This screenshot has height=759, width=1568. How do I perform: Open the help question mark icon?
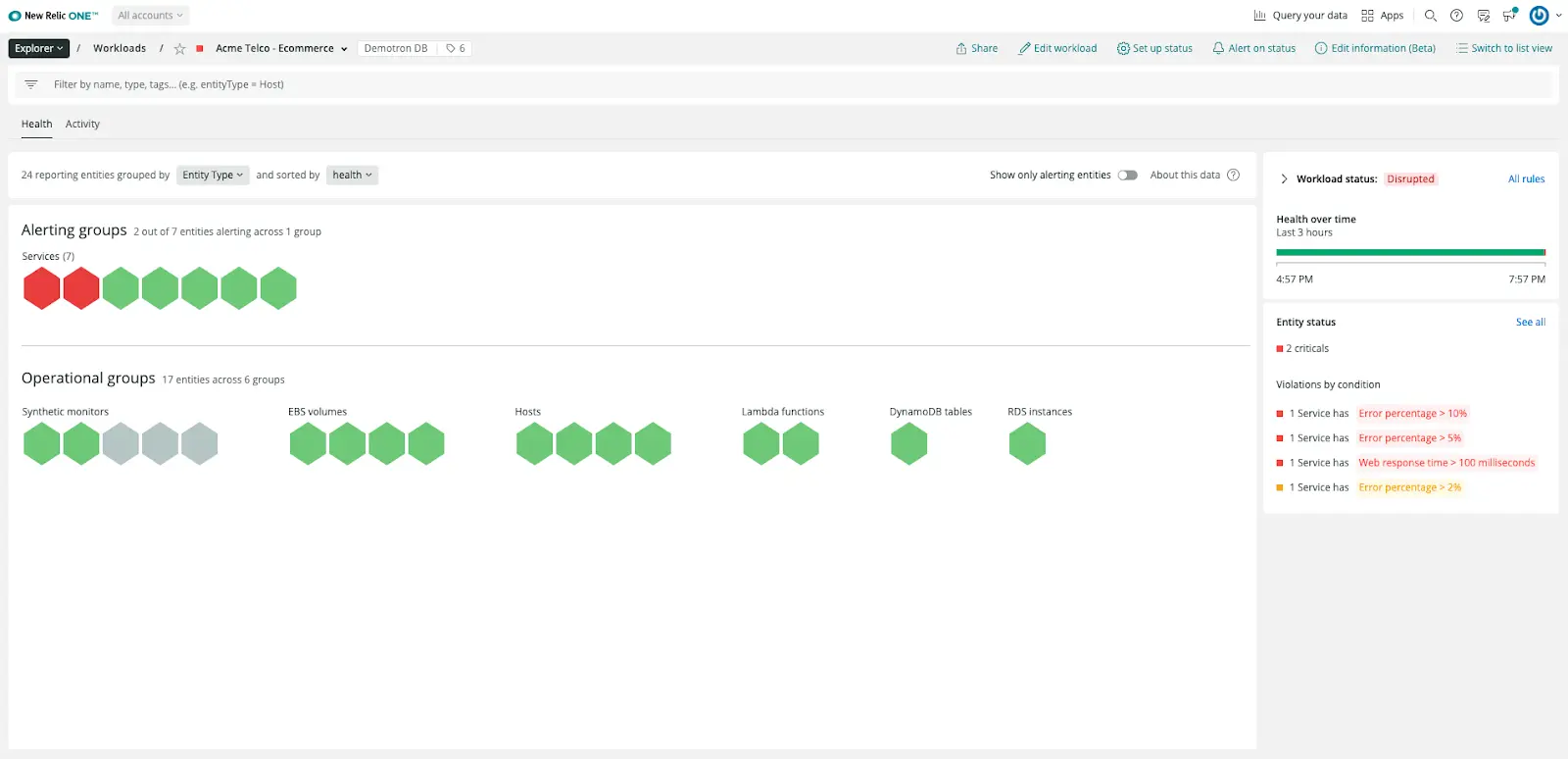pyautogui.click(x=1456, y=16)
